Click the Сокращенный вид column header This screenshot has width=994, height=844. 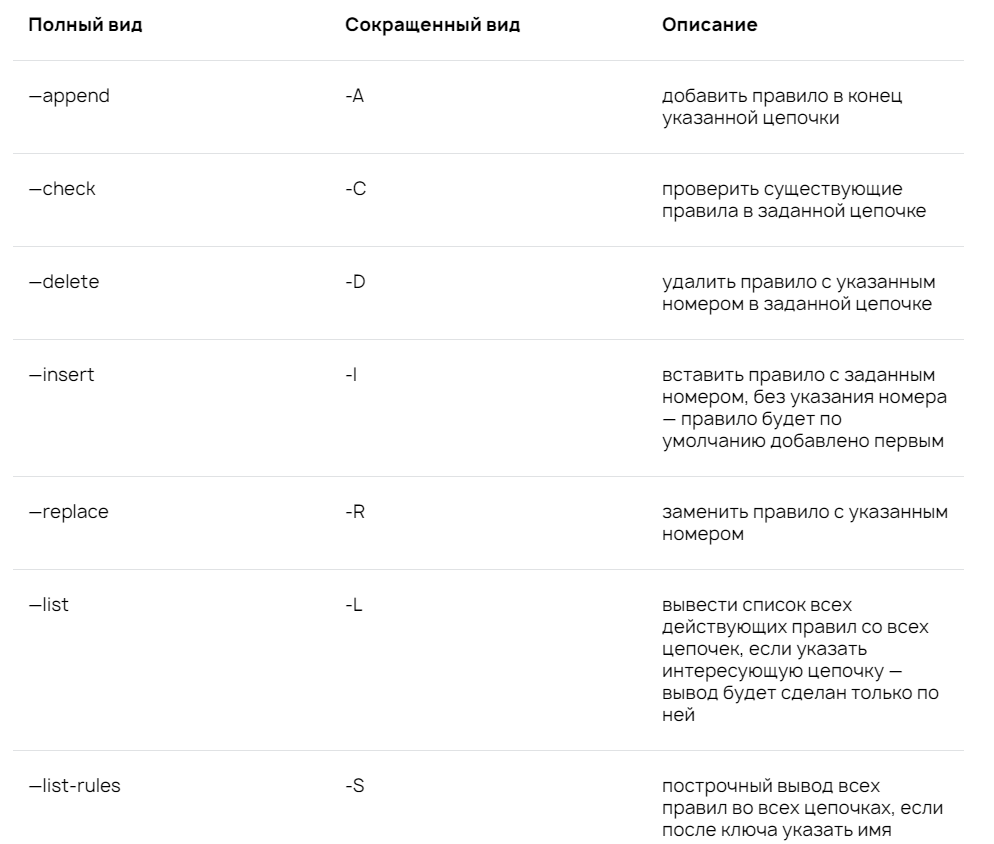tap(432, 25)
